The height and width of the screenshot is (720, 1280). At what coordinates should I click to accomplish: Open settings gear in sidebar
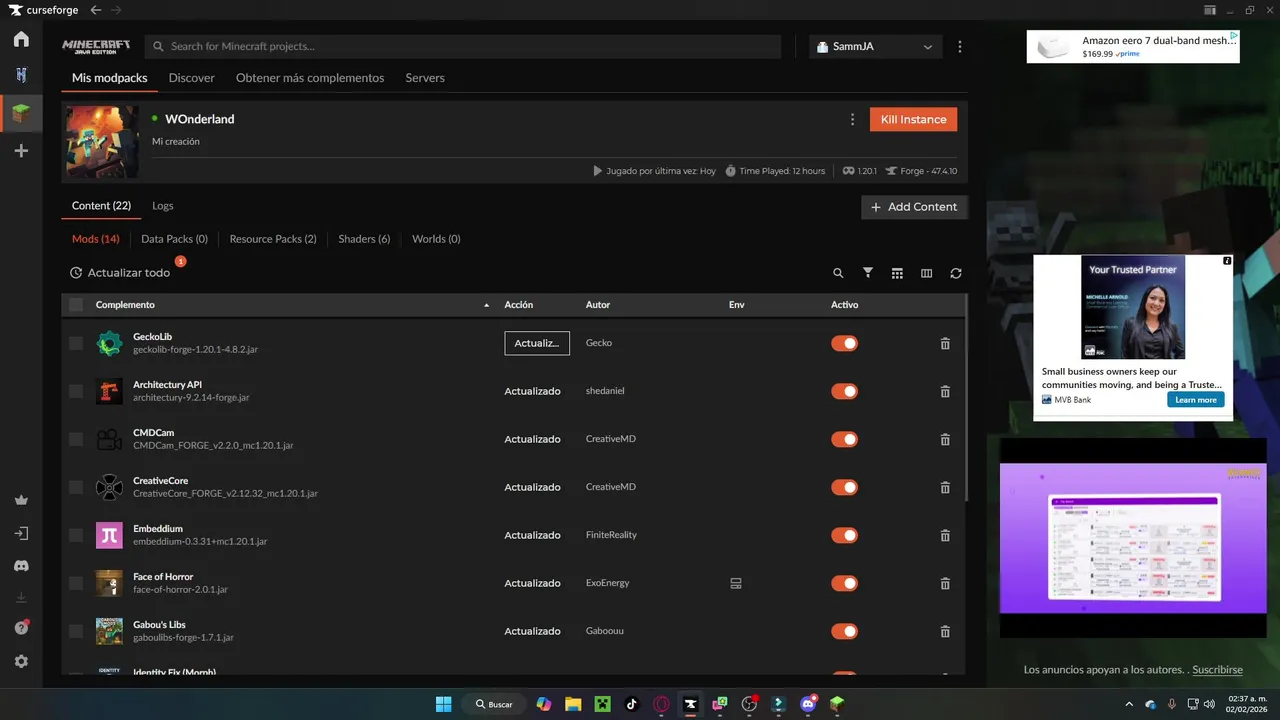(21, 662)
